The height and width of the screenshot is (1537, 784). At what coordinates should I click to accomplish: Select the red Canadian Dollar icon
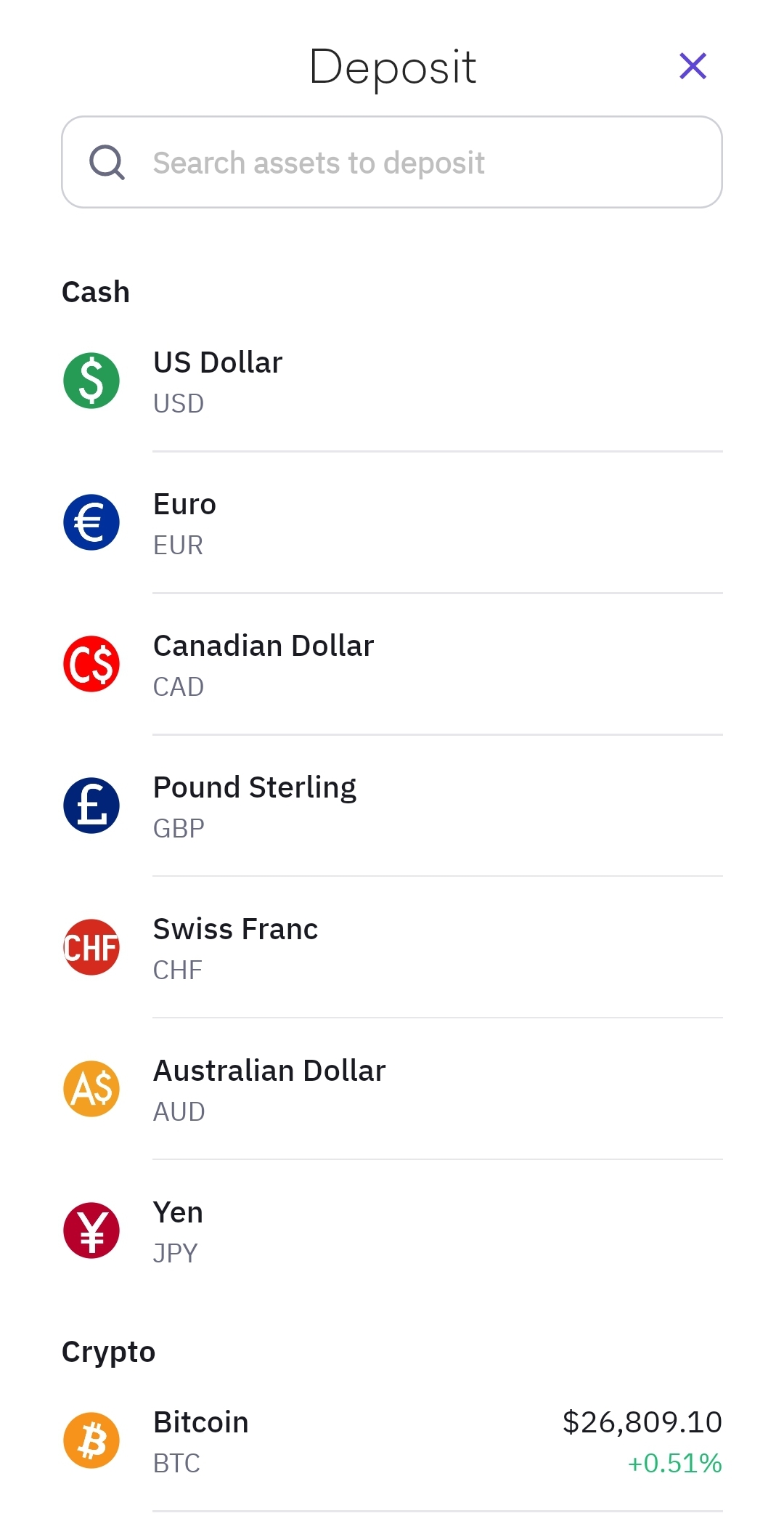(x=91, y=664)
